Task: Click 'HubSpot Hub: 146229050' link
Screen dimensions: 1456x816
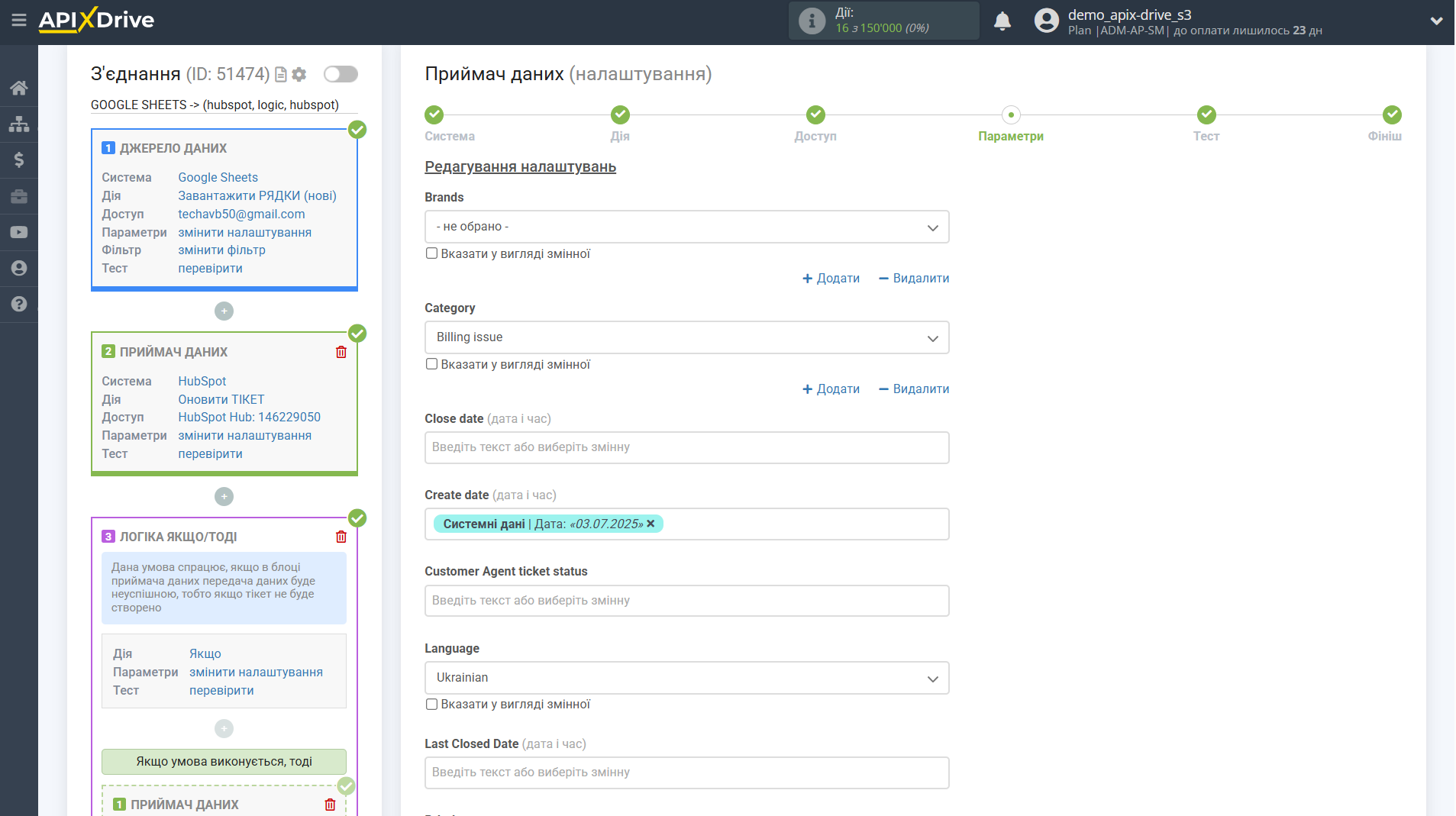Action: pyautogui.click(x=250, y=417)
